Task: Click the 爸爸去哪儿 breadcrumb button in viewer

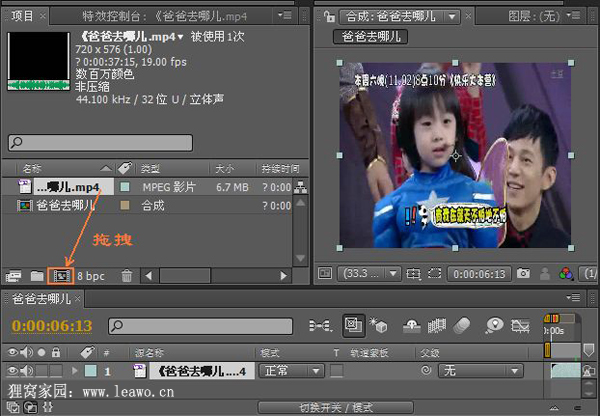Action: click(x=370, y=37)
